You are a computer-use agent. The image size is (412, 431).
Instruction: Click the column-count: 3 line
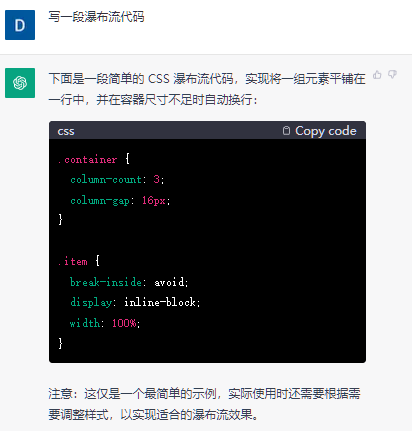(117, 179)
